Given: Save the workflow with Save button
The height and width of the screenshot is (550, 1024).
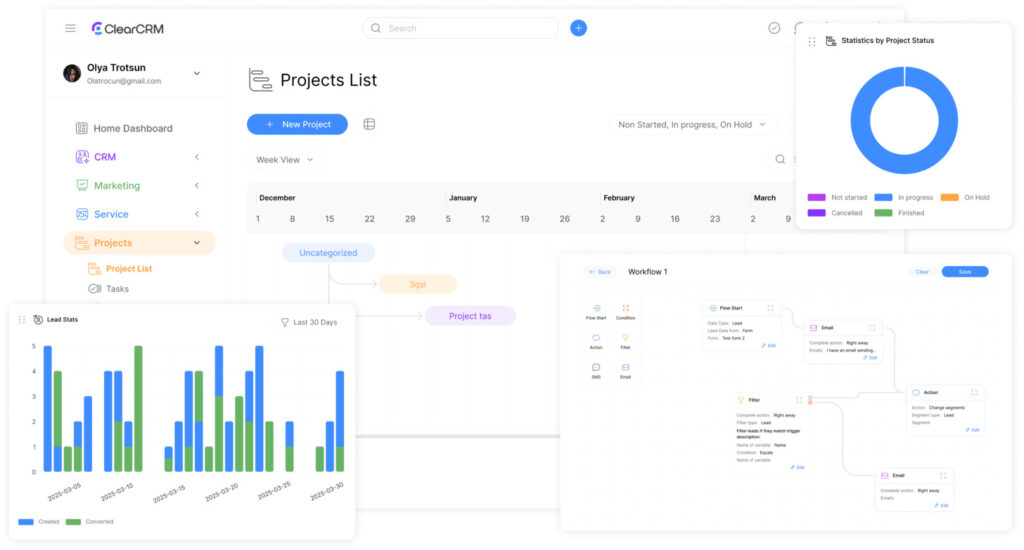Looking at the screenshot, I should point(964,272).
